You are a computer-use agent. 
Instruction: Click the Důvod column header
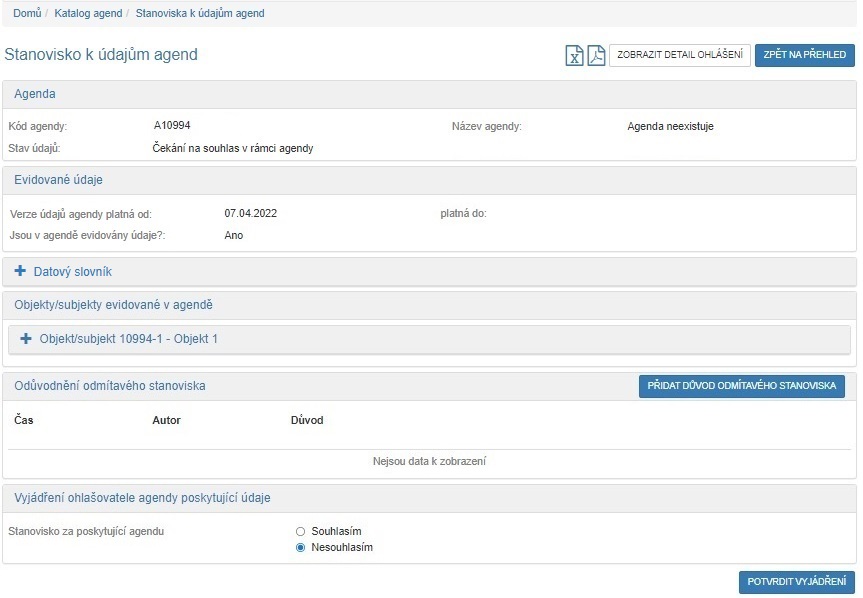[307, 420]
